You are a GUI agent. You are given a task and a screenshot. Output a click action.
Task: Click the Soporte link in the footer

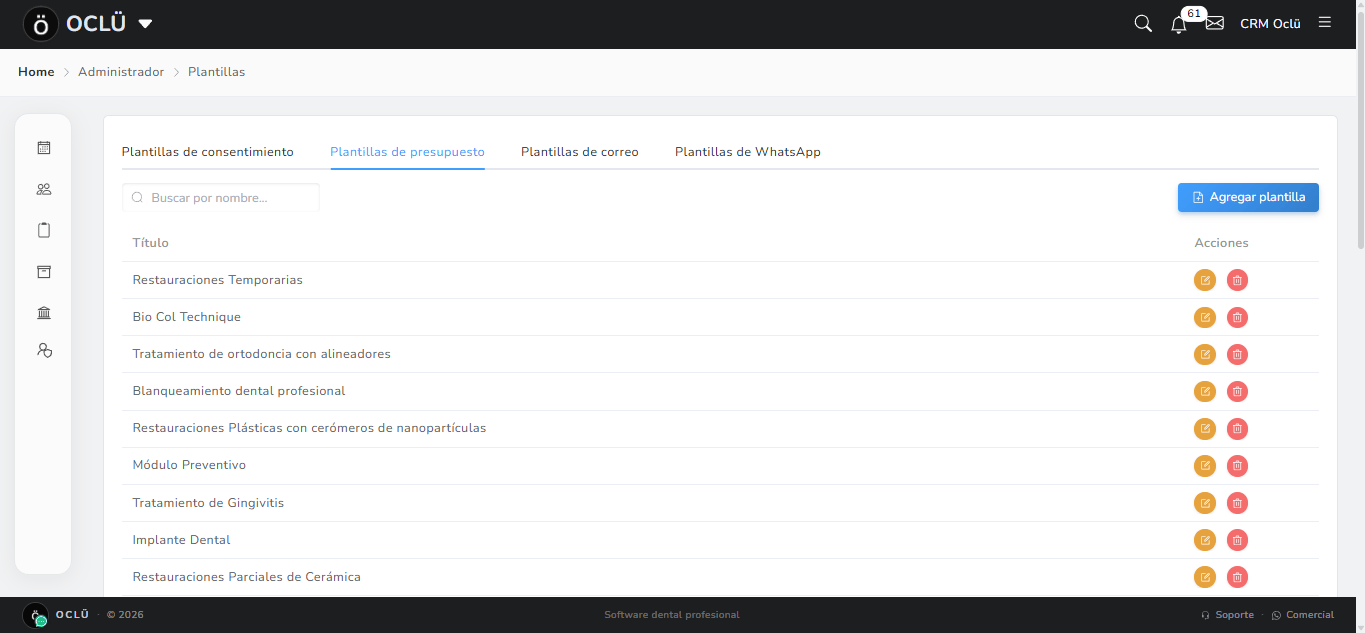pyautogui.click(x=1227, y=615)
